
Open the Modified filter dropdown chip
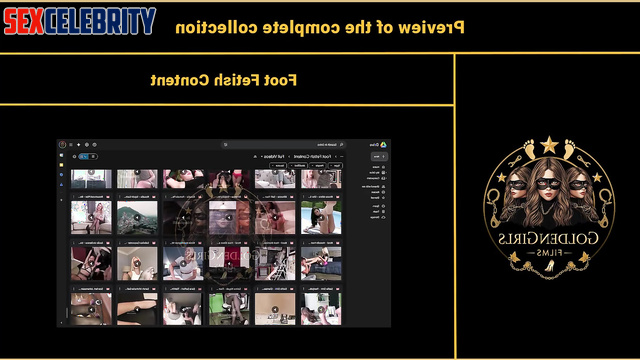tap(298, 166)
